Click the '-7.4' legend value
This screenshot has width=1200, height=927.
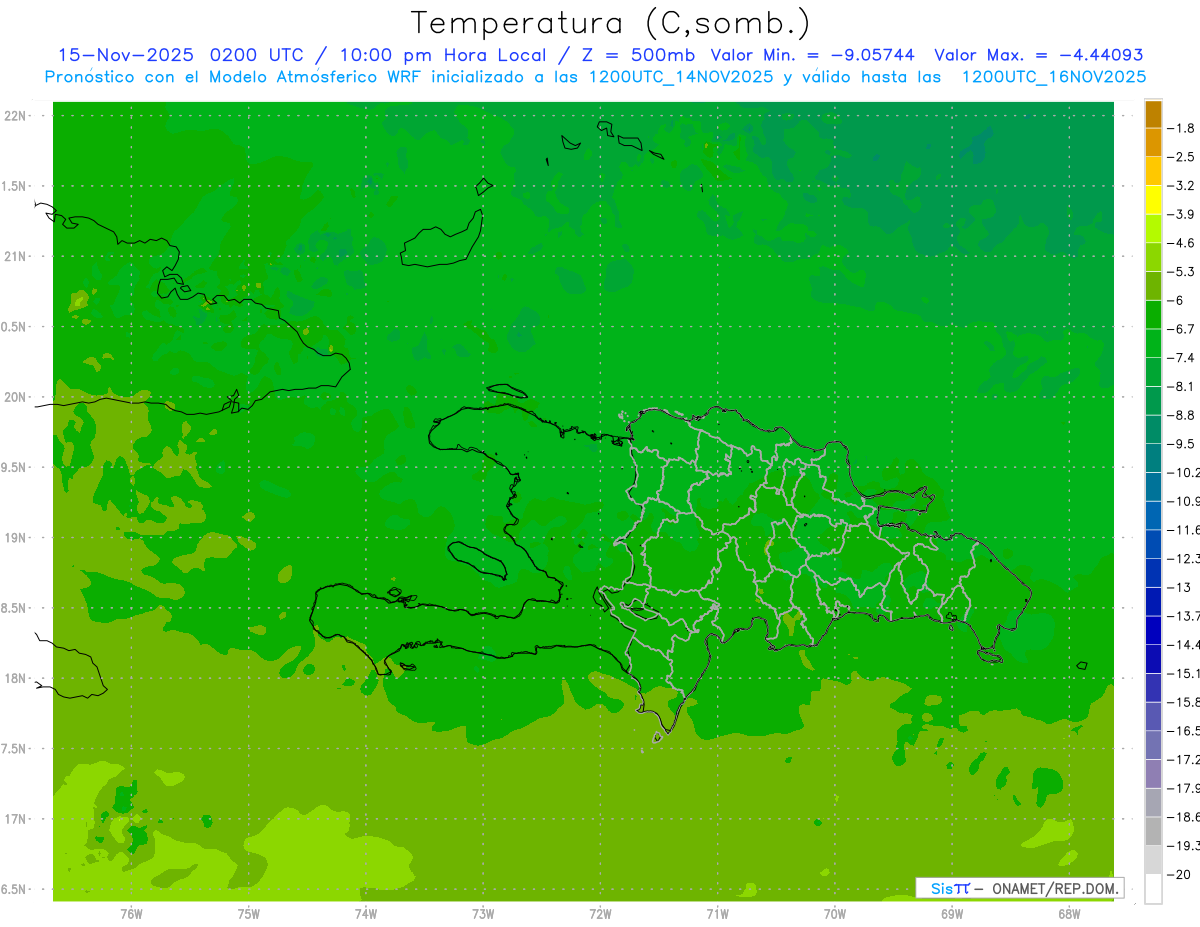coord(1183,357)
